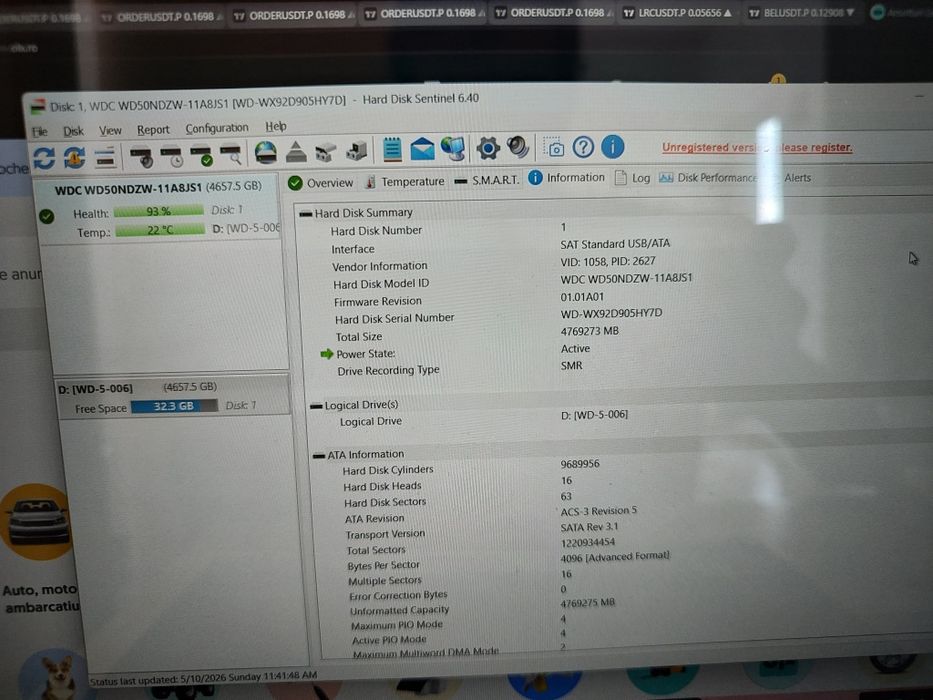This screenshot has width=933, height=700.
Task: Select the BELUSDT.P browser tab behind
Action: 801,12
